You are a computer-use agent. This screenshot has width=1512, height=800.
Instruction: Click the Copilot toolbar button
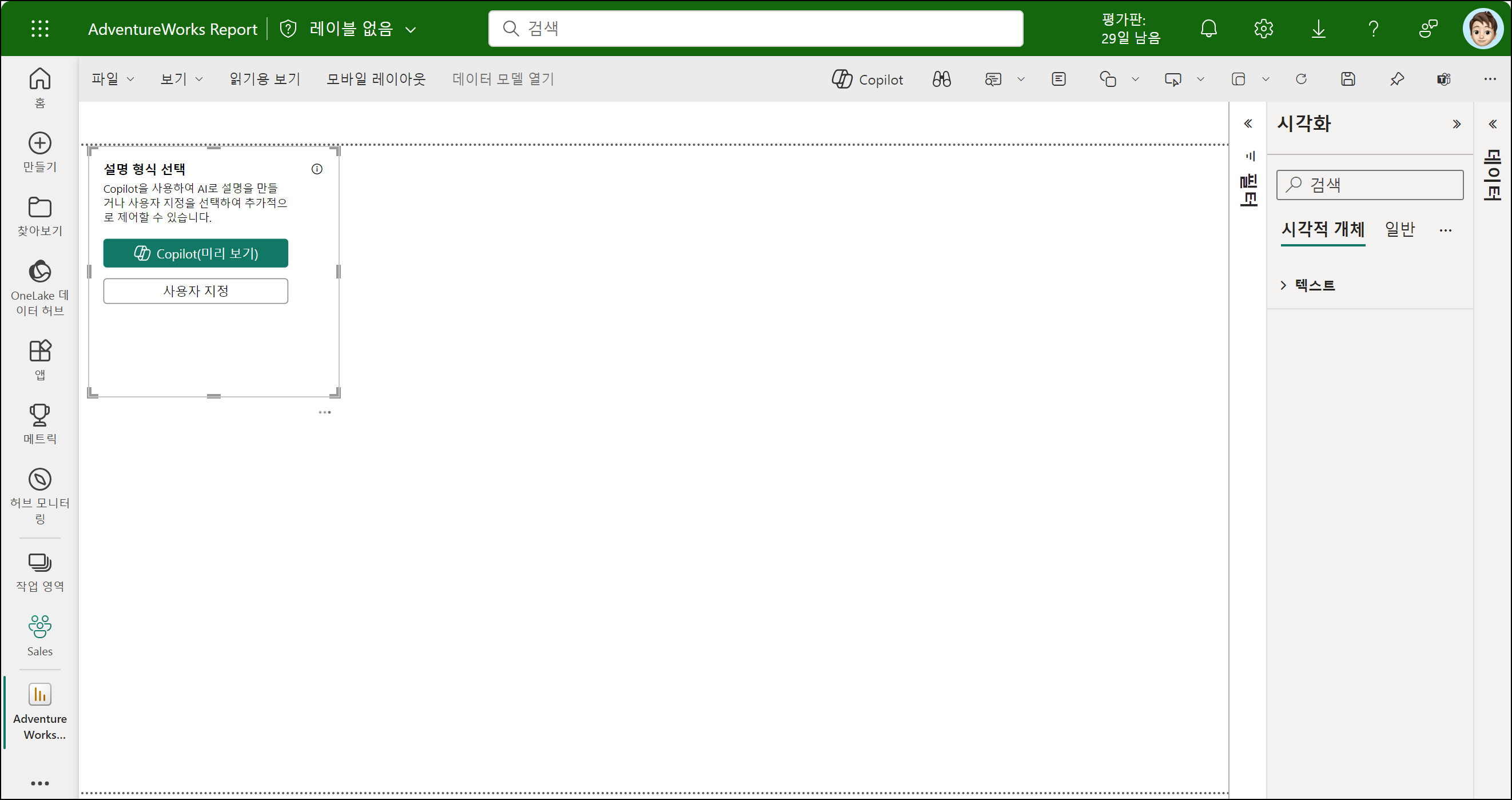pos(867,79)
